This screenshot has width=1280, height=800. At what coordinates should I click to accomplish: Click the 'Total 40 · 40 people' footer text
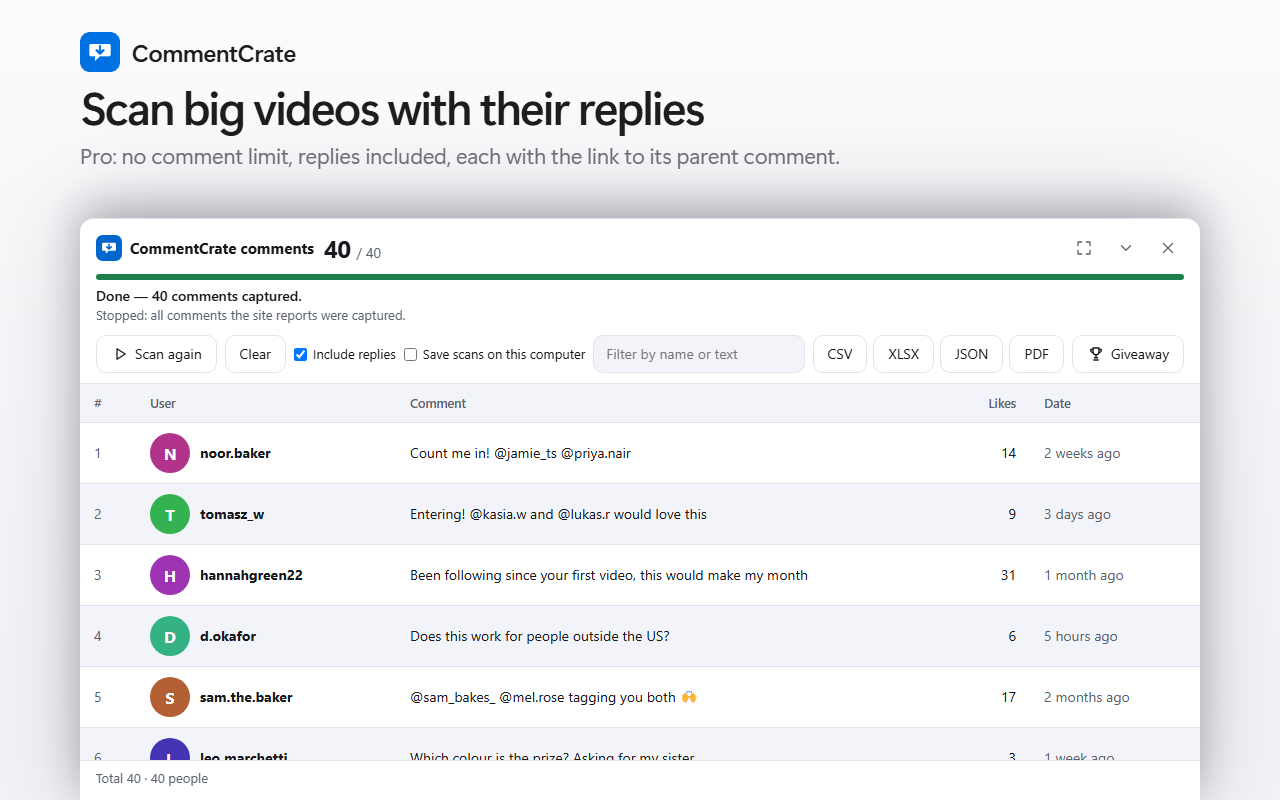[x=152, y=778]
